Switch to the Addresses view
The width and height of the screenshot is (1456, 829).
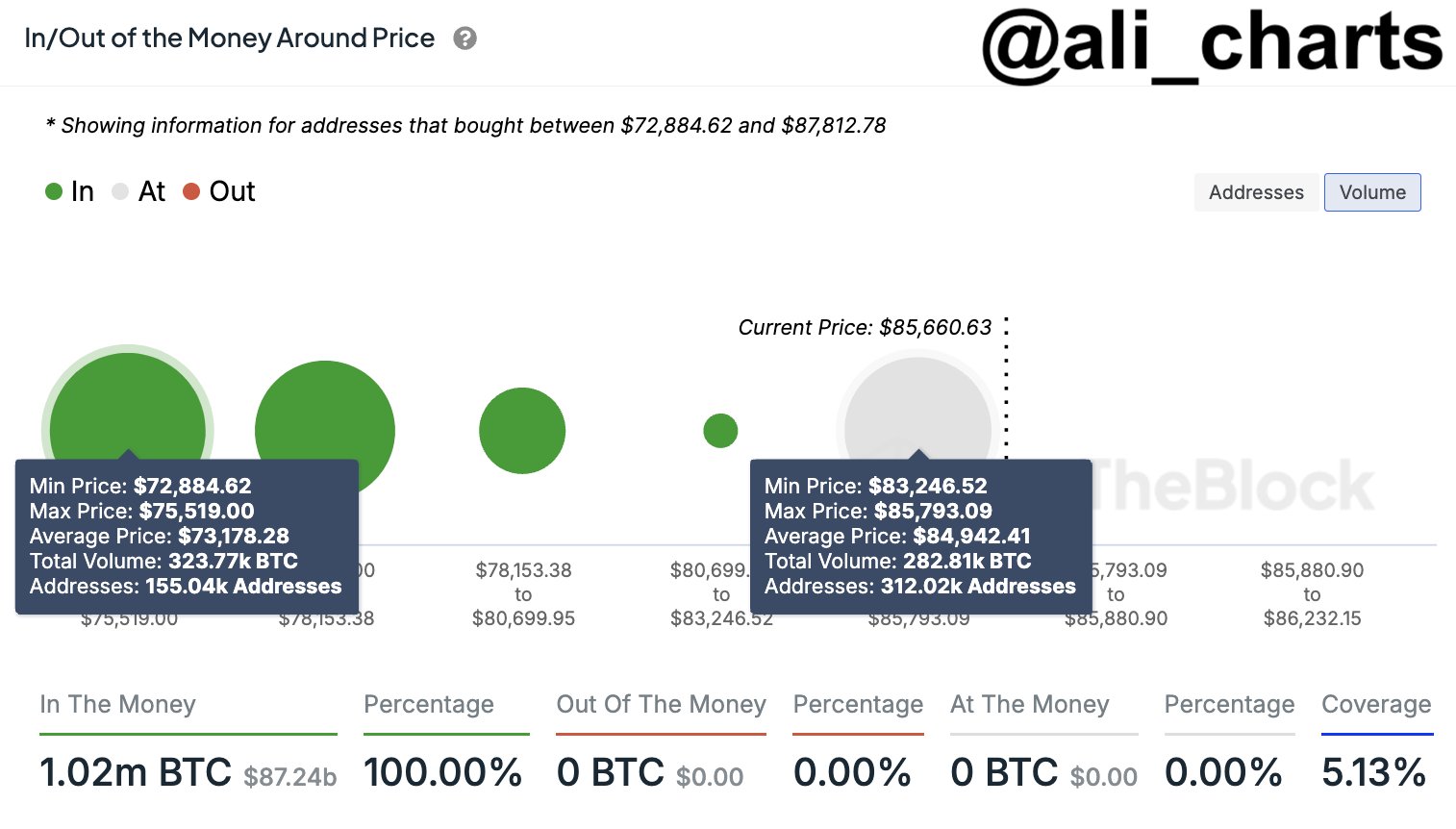[x=1256, y=192]
